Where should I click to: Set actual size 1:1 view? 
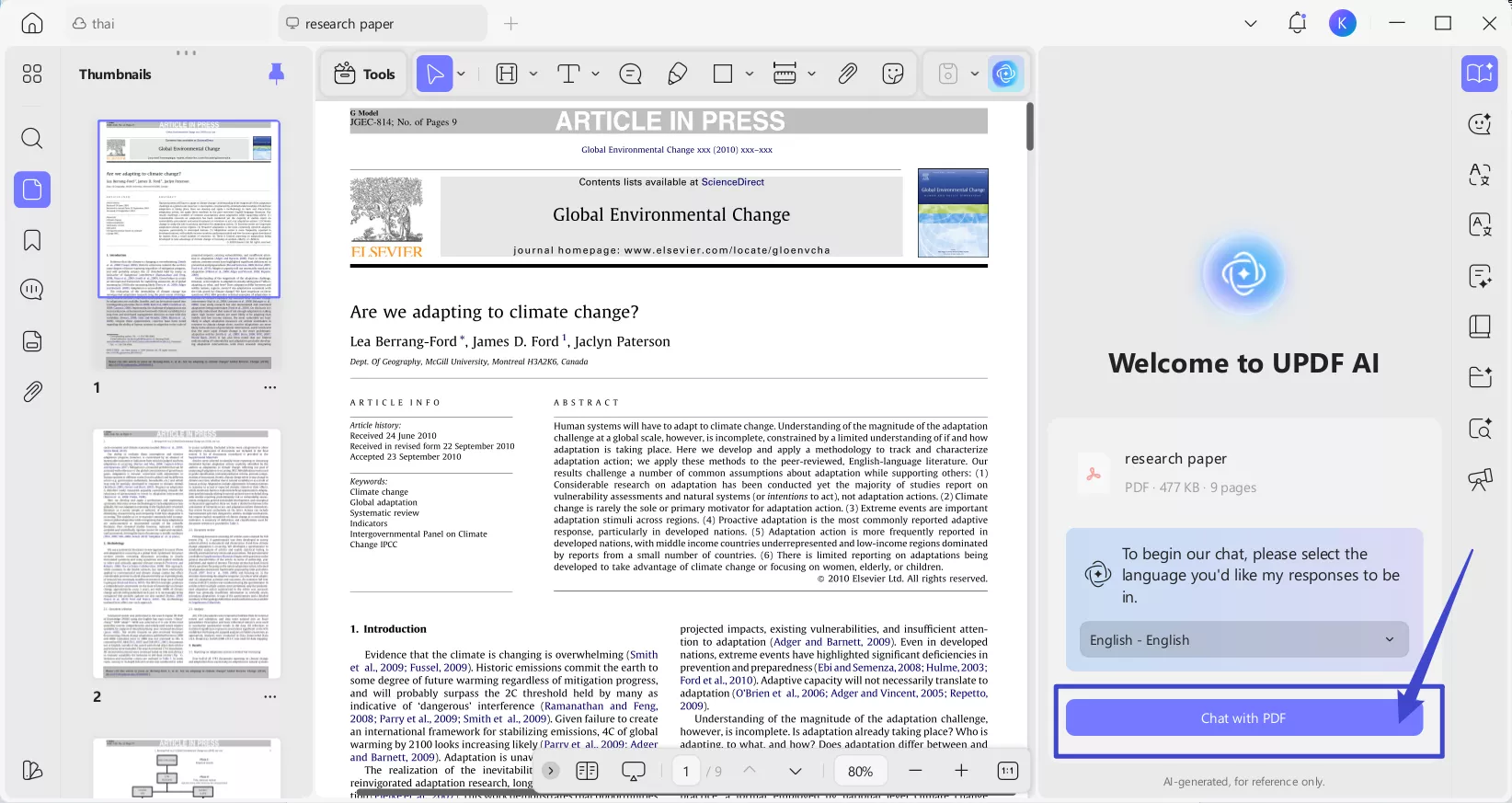(1008, 771)
